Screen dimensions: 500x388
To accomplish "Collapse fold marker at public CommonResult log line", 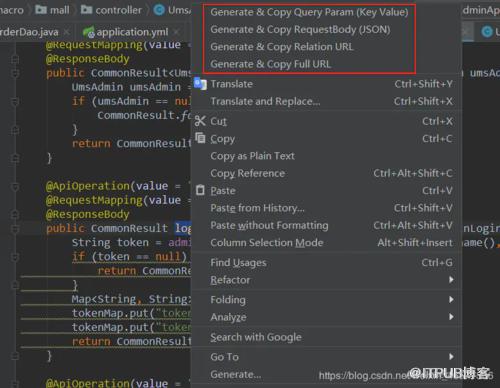I will (15, 229).
